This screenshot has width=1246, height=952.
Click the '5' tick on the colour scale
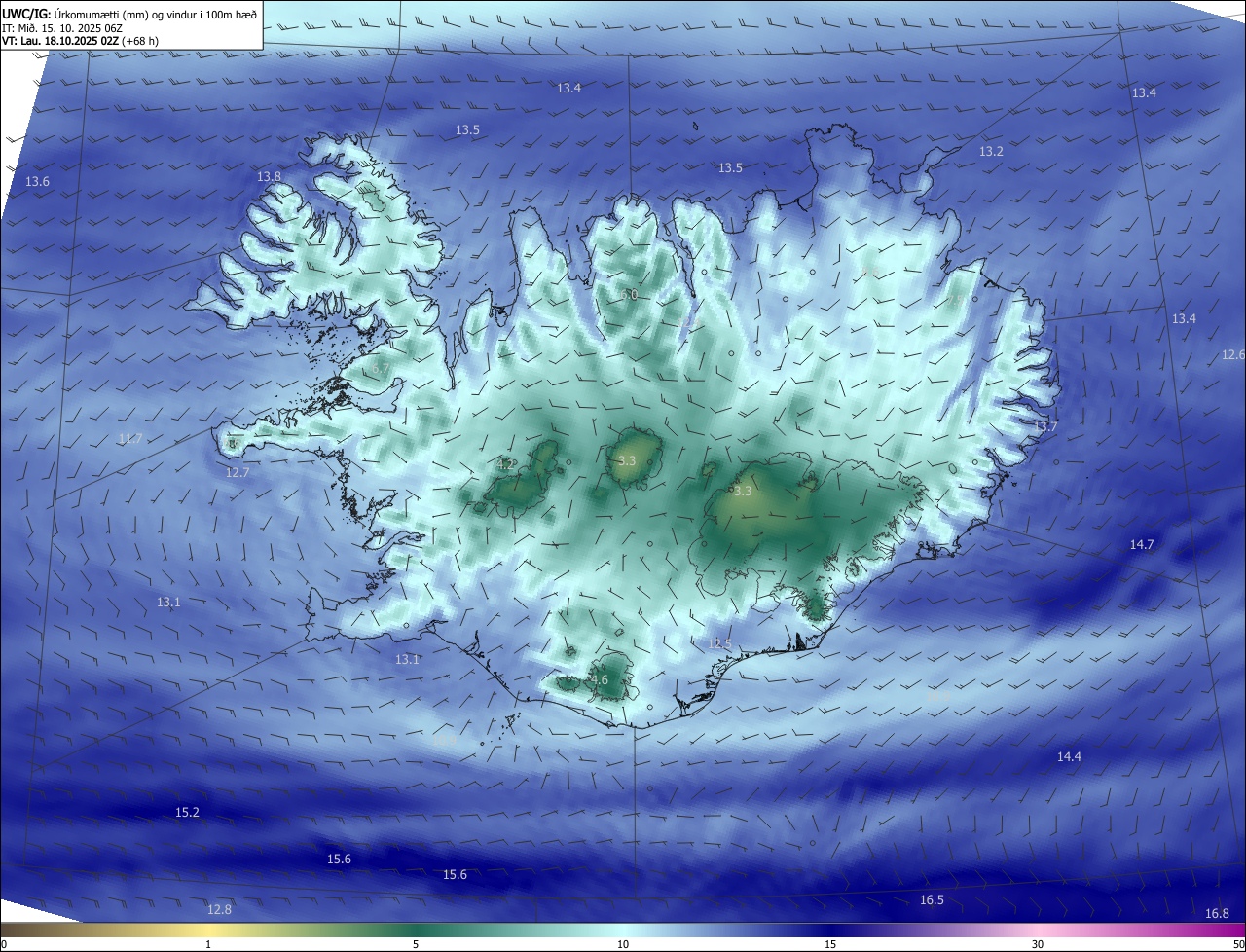(x=416, y=944)
